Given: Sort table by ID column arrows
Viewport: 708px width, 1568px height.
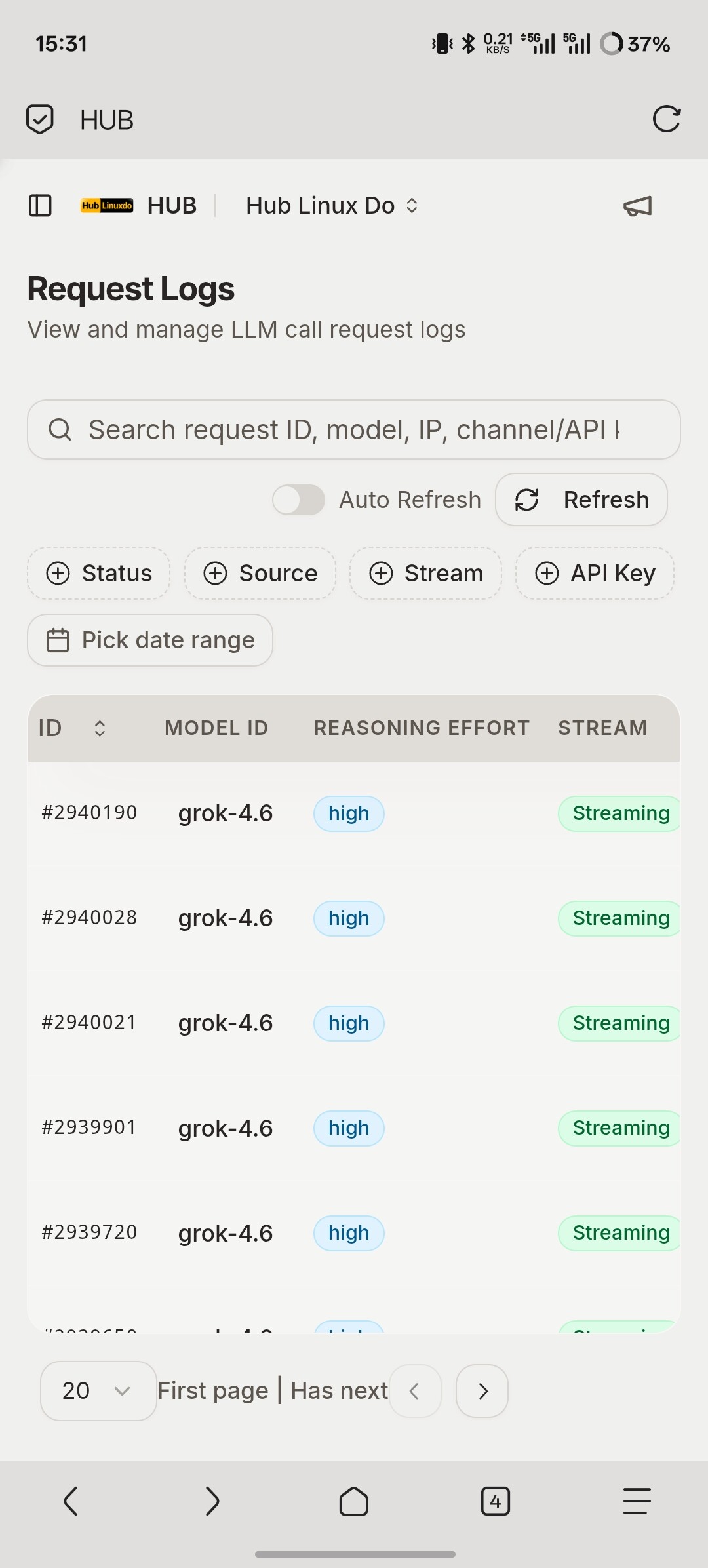Looking at the screenshot, I should click(100, 728).
